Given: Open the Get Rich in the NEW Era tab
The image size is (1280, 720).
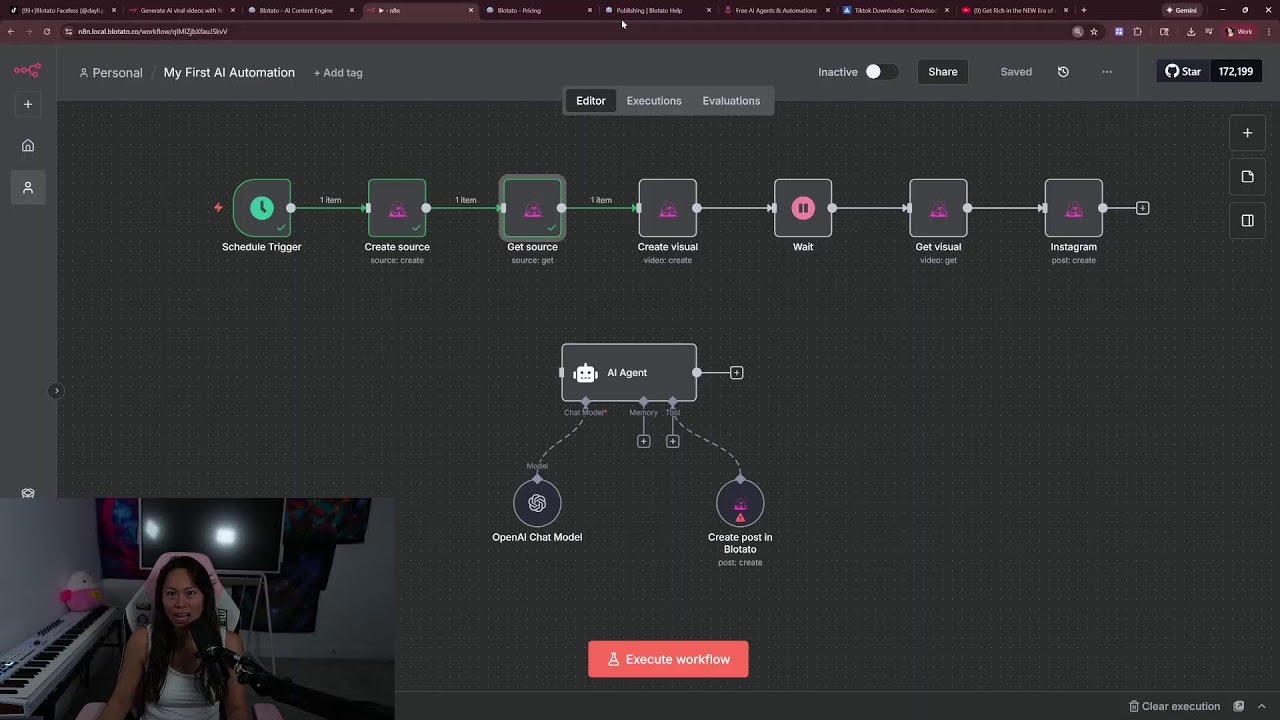Looking at the screenshot, I should click(x=1014, y=10).
